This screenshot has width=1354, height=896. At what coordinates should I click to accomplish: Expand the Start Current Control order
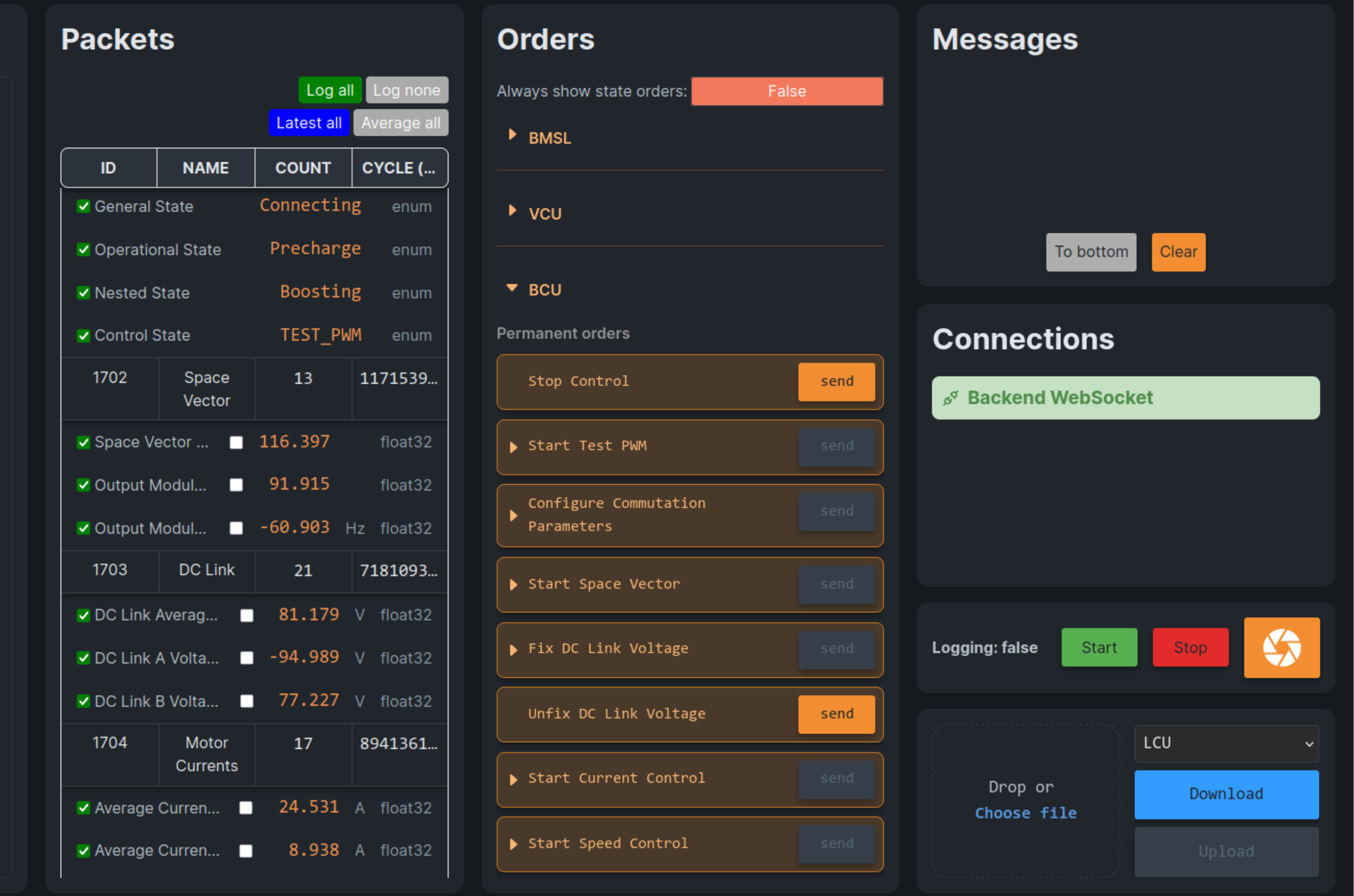tap(513, 780)
